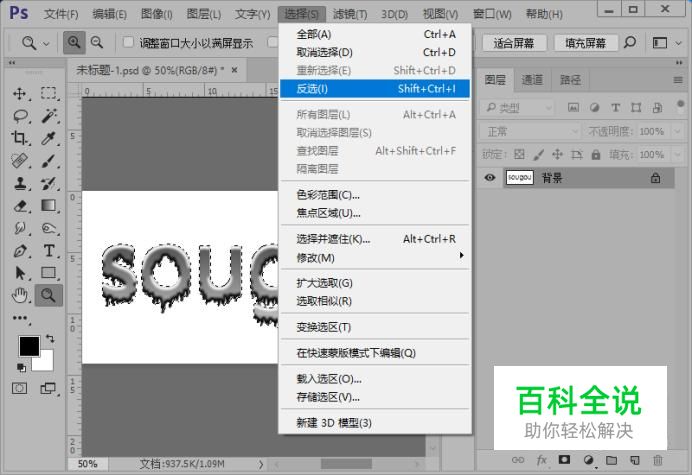This screenshot has height=475, width=692.
Task: Select the Horizontal Type tool
Action: click(x=49, y=251)
